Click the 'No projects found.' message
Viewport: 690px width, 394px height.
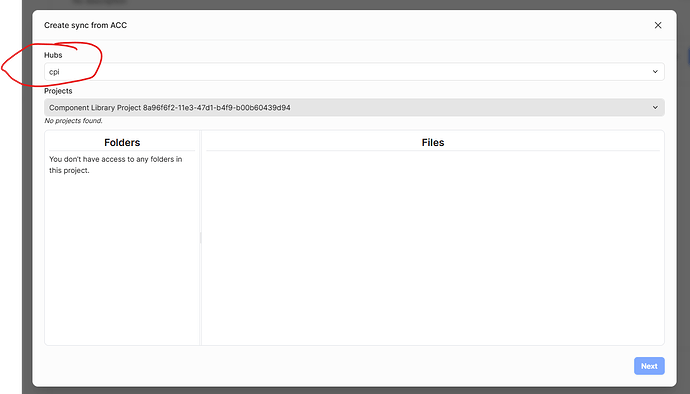73,121
